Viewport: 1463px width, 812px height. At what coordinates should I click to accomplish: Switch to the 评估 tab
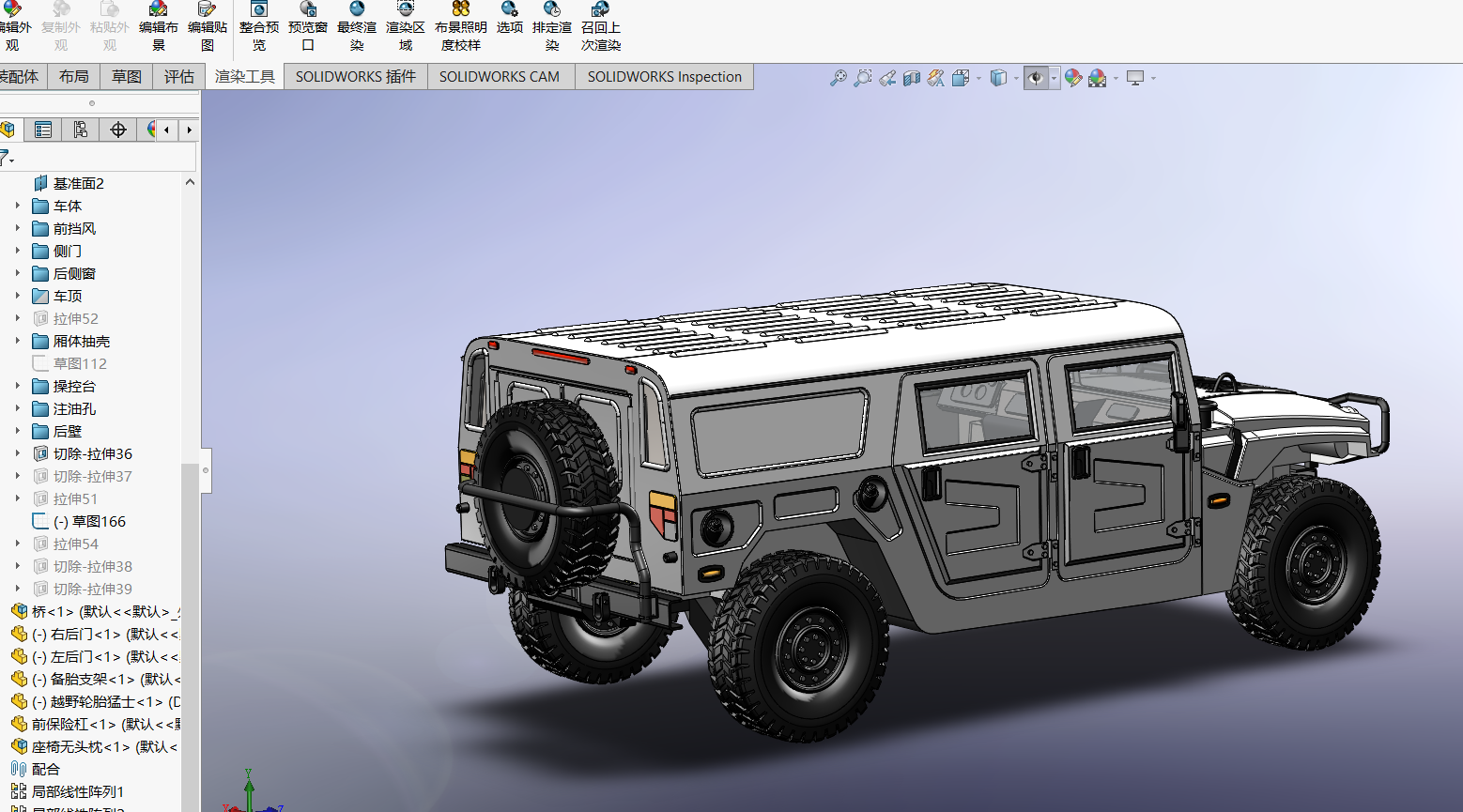pyautogui.click(x=179, y=77)
